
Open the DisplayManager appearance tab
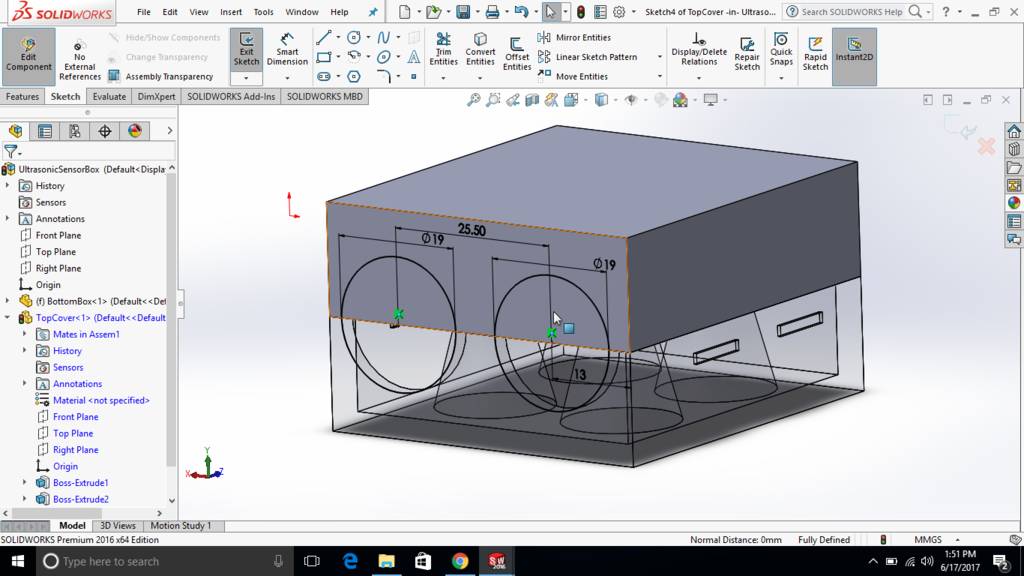coord(135,131)
